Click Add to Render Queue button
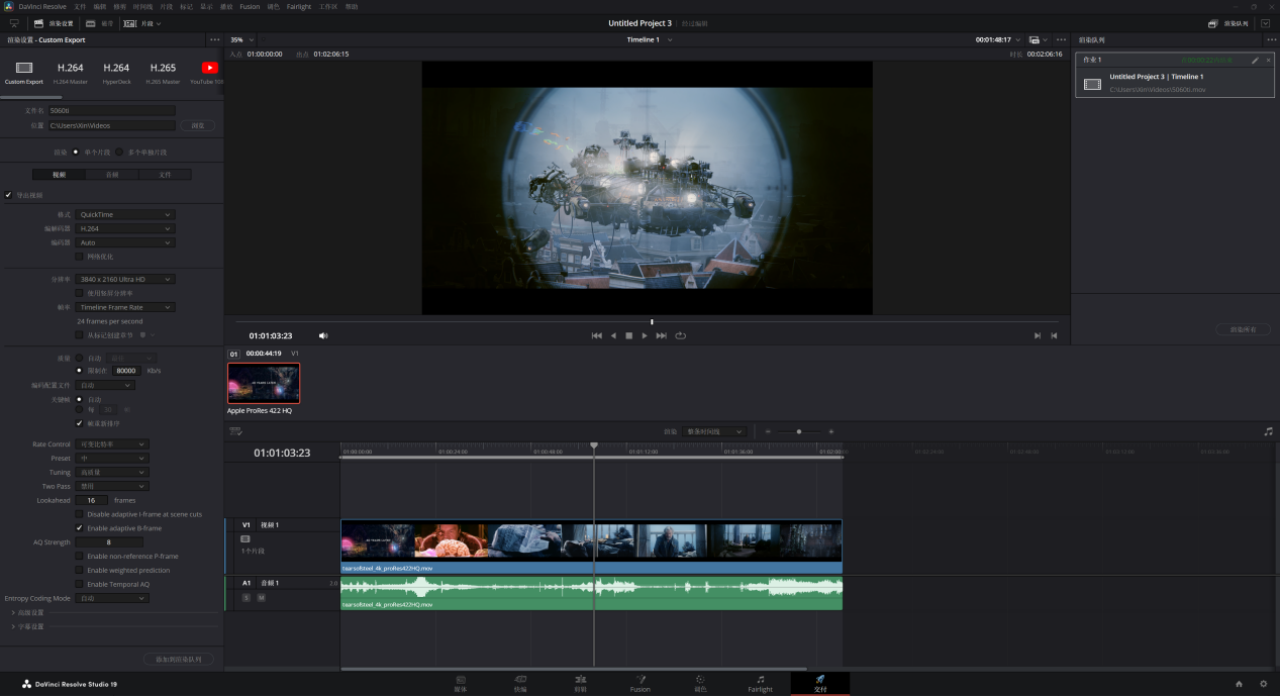This screenshot has height=696, width=1280. coord(179,660)
